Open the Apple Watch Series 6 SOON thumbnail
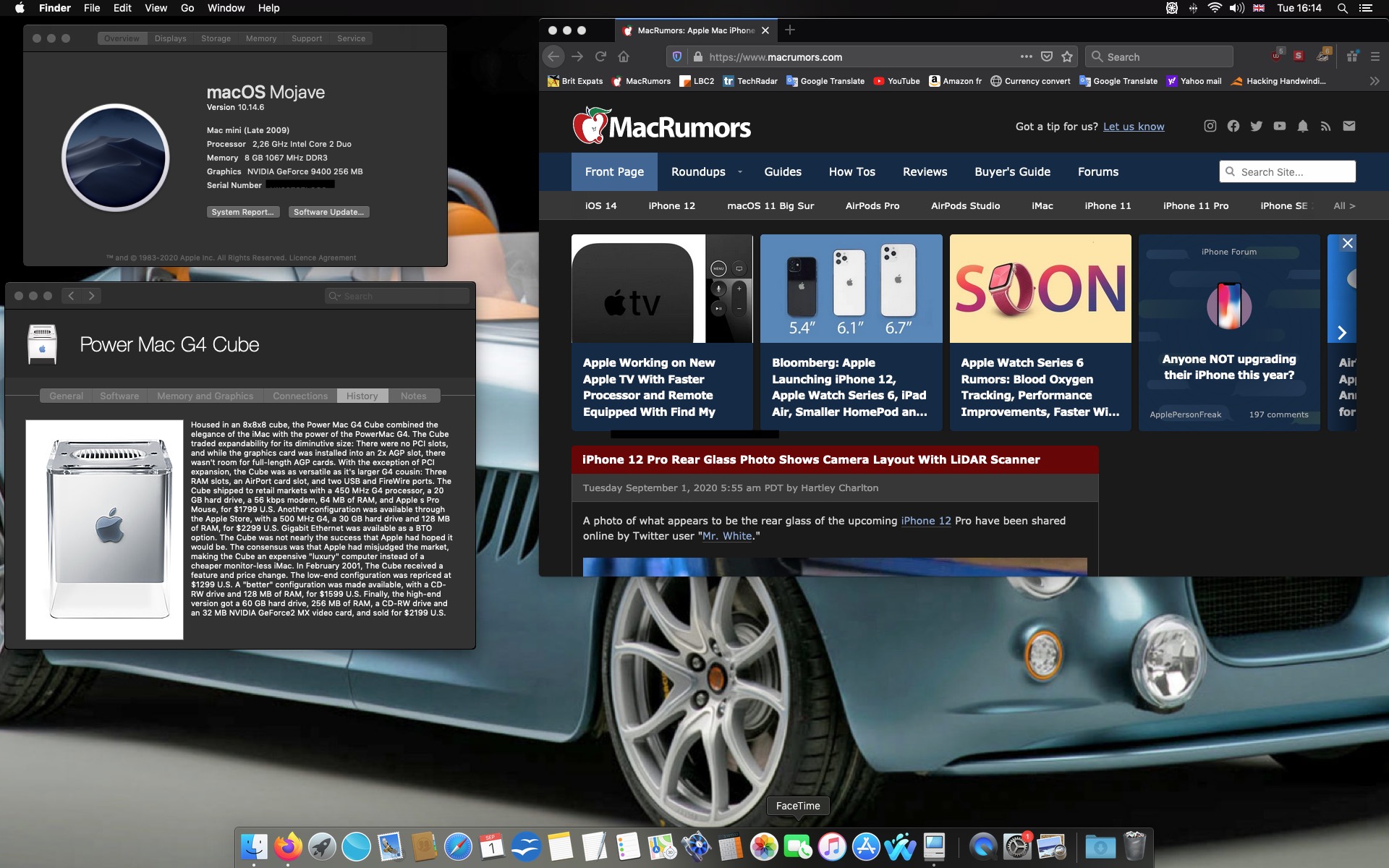 (1040, 289)
